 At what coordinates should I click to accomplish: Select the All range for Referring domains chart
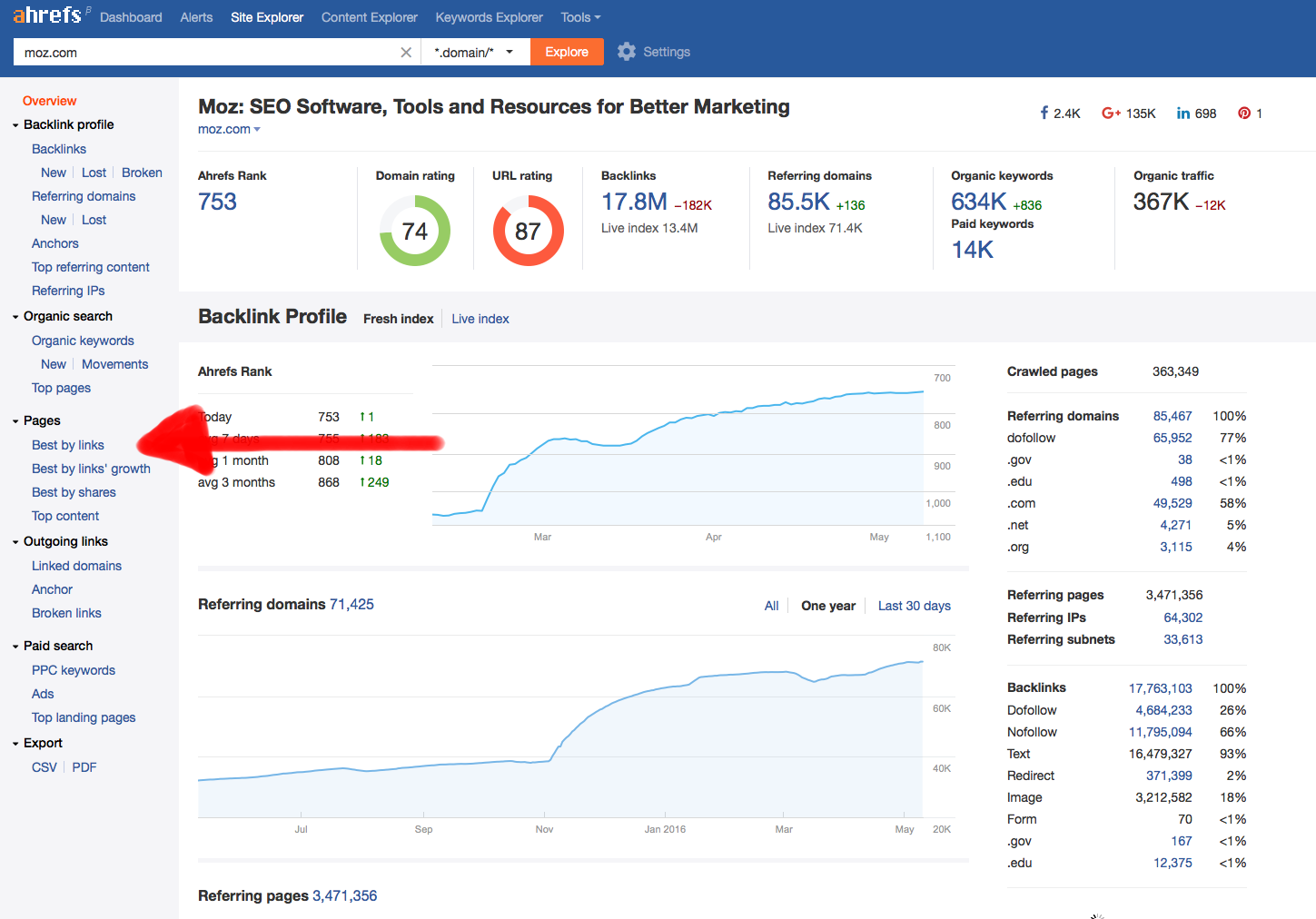tap(771, 606)
